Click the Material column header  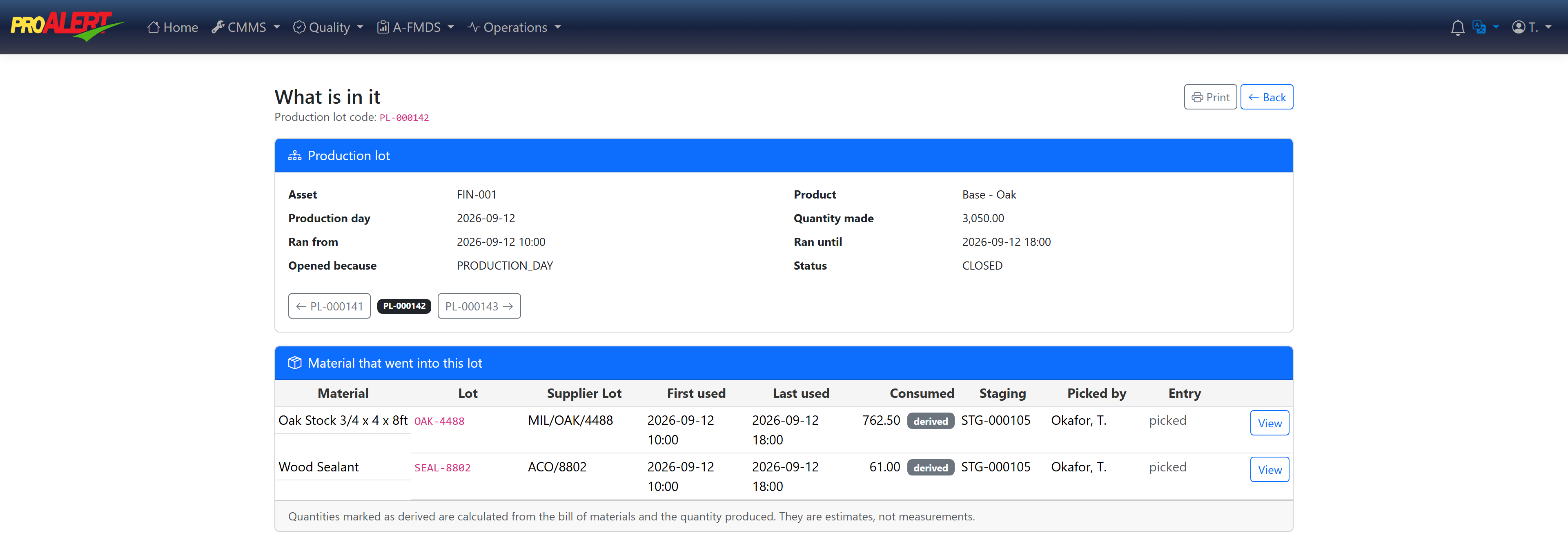pos(343,393)
